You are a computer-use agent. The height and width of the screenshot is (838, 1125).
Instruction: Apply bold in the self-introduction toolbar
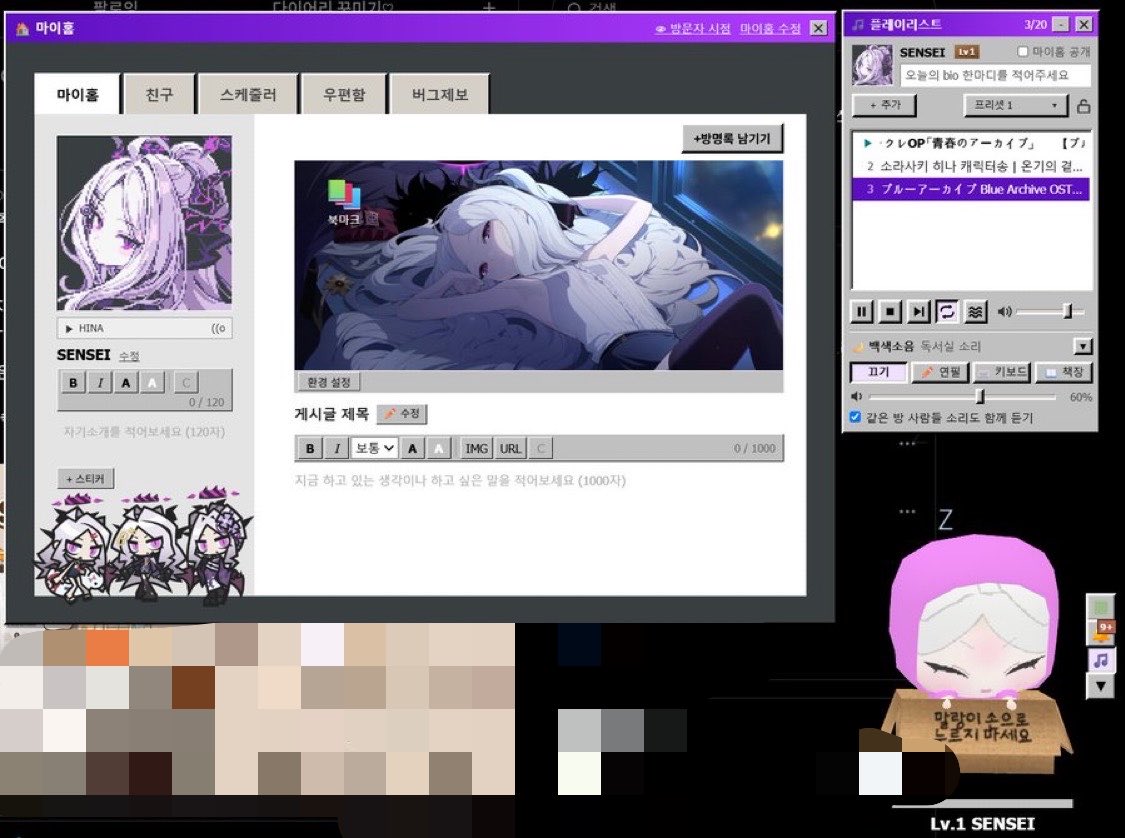click(x=72, y=382)
